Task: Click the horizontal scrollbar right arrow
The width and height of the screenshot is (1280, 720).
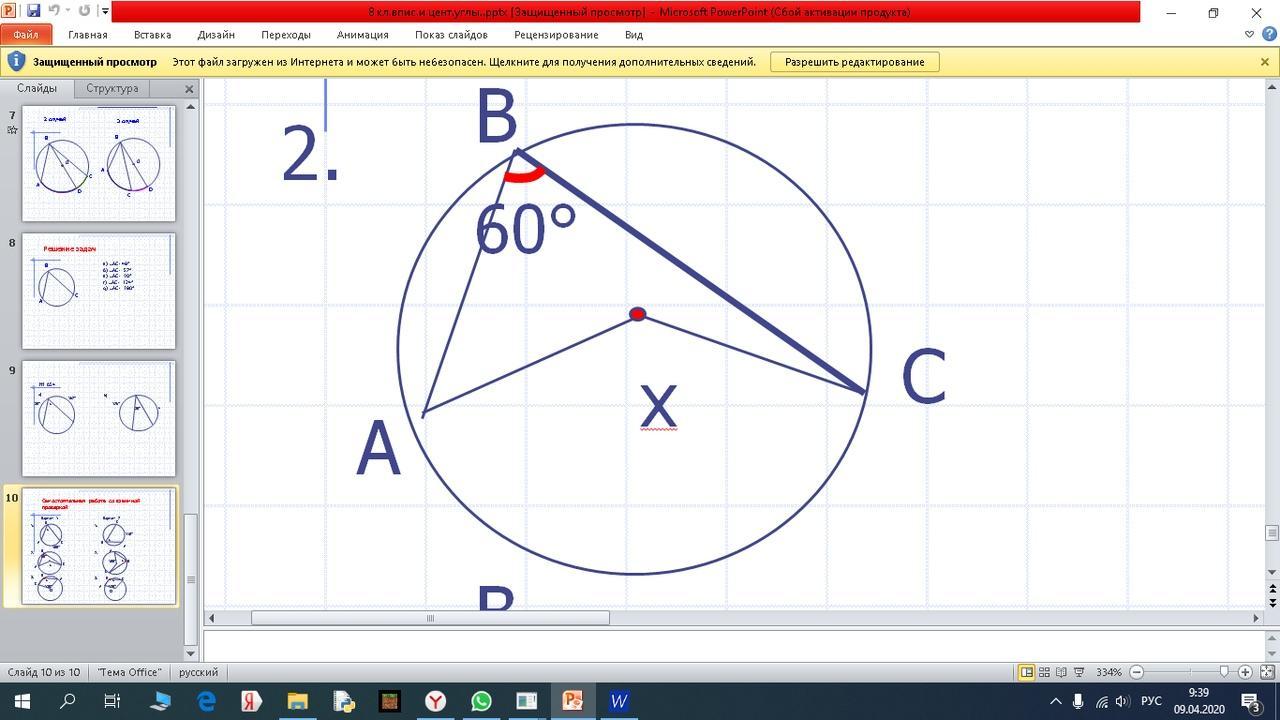Action: click(x=1257, y=618)
